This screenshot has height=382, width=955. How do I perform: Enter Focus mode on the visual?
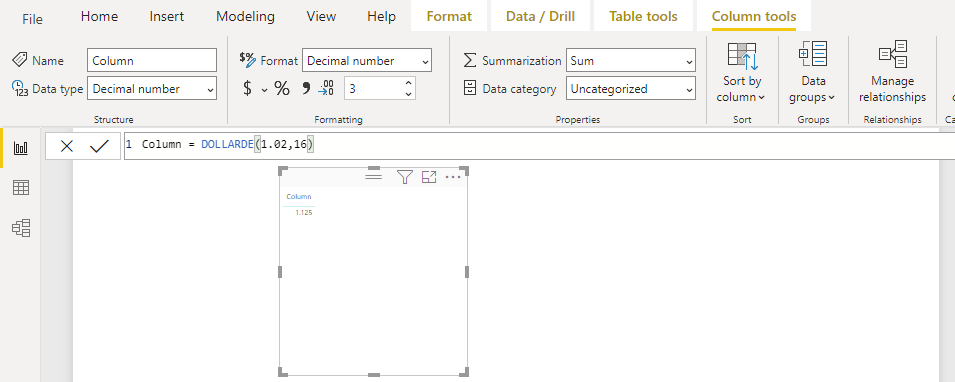[x=429, y=177]
